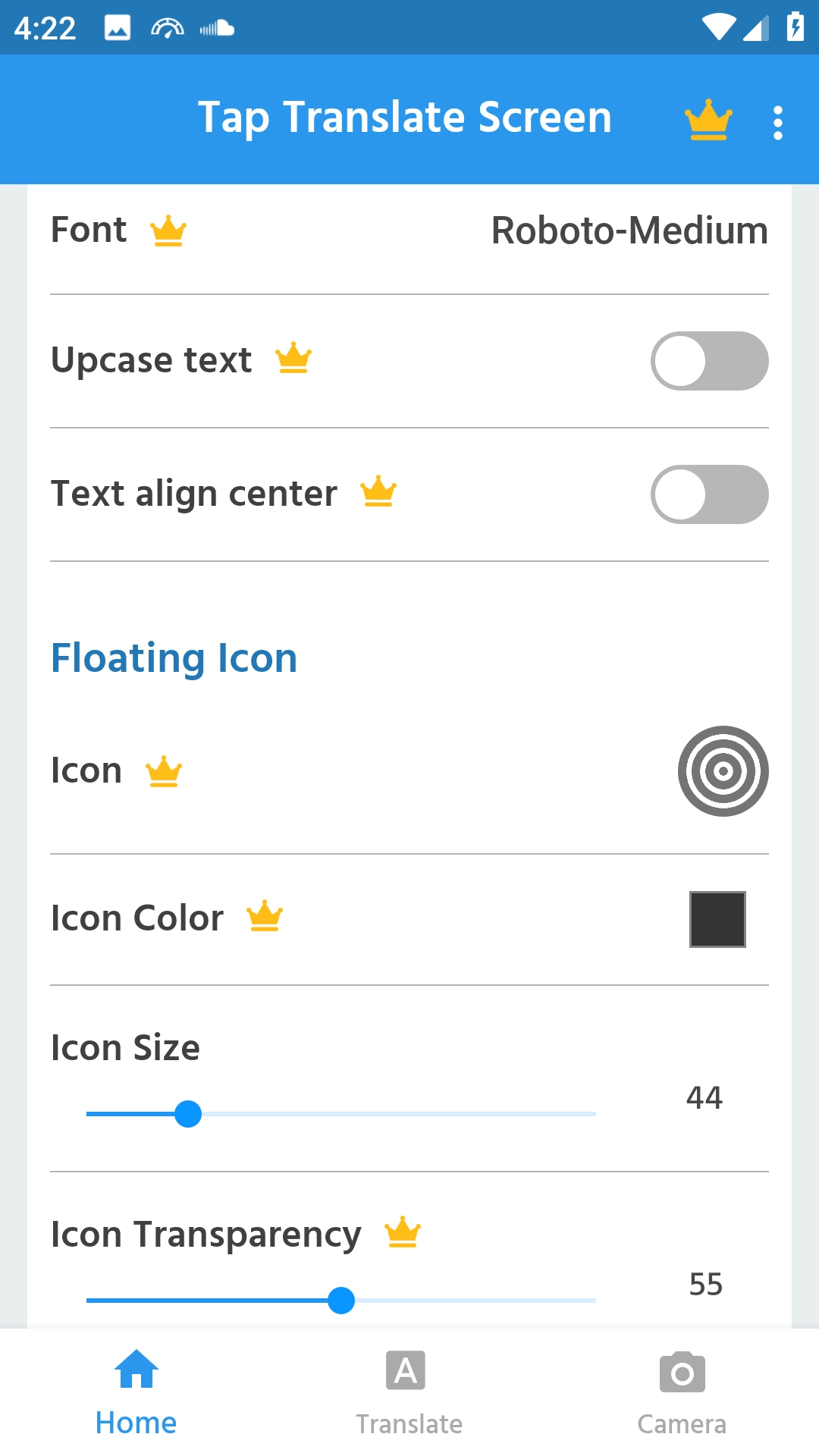819x1456 pixels.
Task: Enable the Upcase text switch
Action: 709,361
